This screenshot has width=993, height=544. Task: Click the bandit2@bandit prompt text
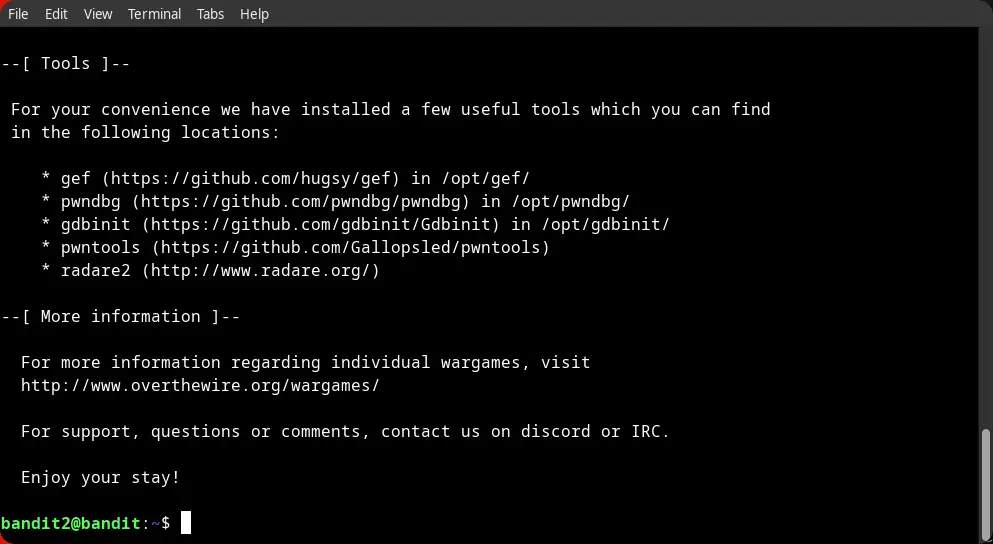coord(70,523)
